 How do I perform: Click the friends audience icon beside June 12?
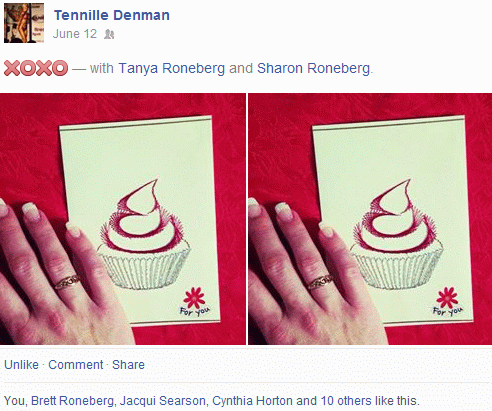click(x=109, y=34)
